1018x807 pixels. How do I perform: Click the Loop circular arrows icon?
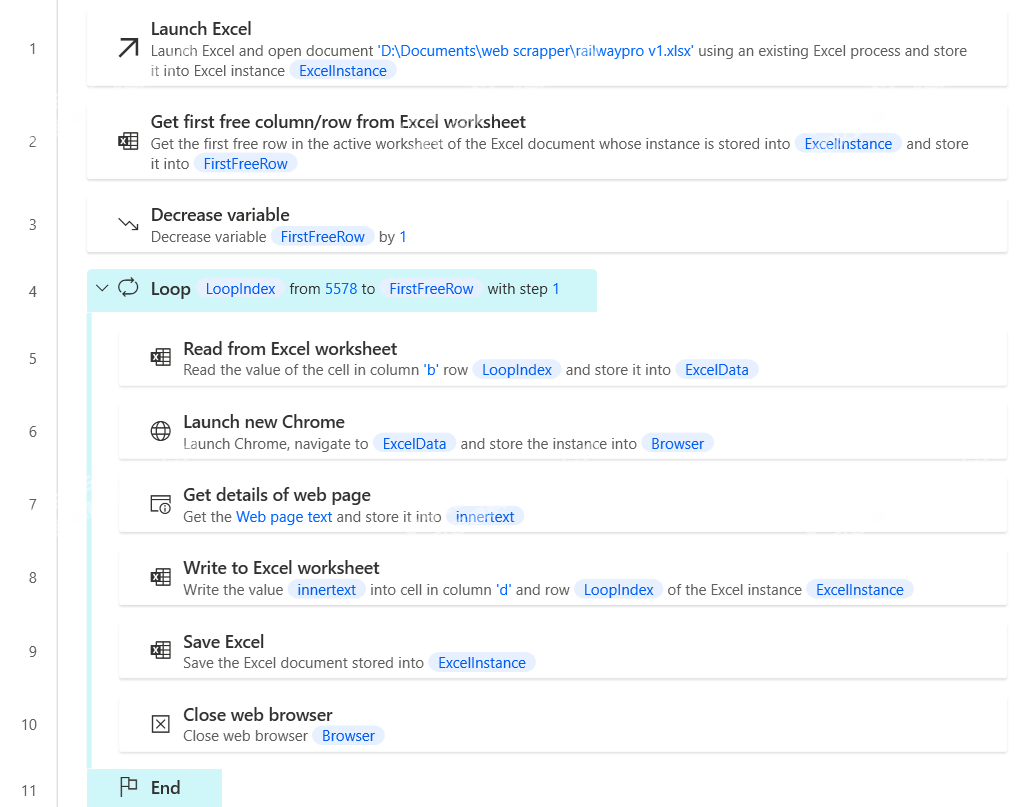(129, 288)
